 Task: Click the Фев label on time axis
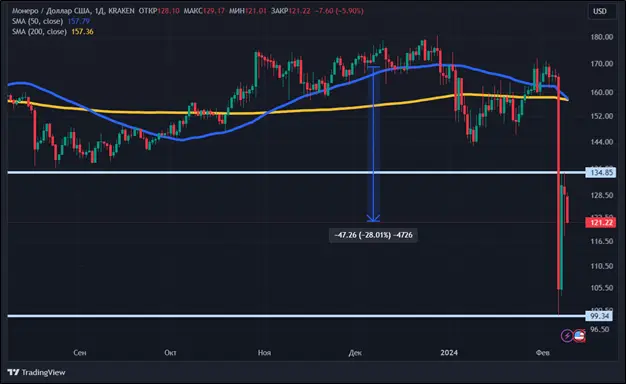point(542,353)
